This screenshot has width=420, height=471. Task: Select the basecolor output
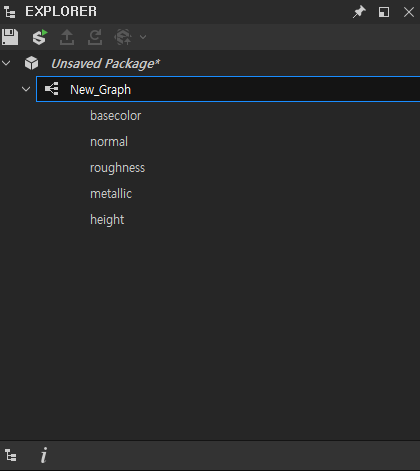116,116
